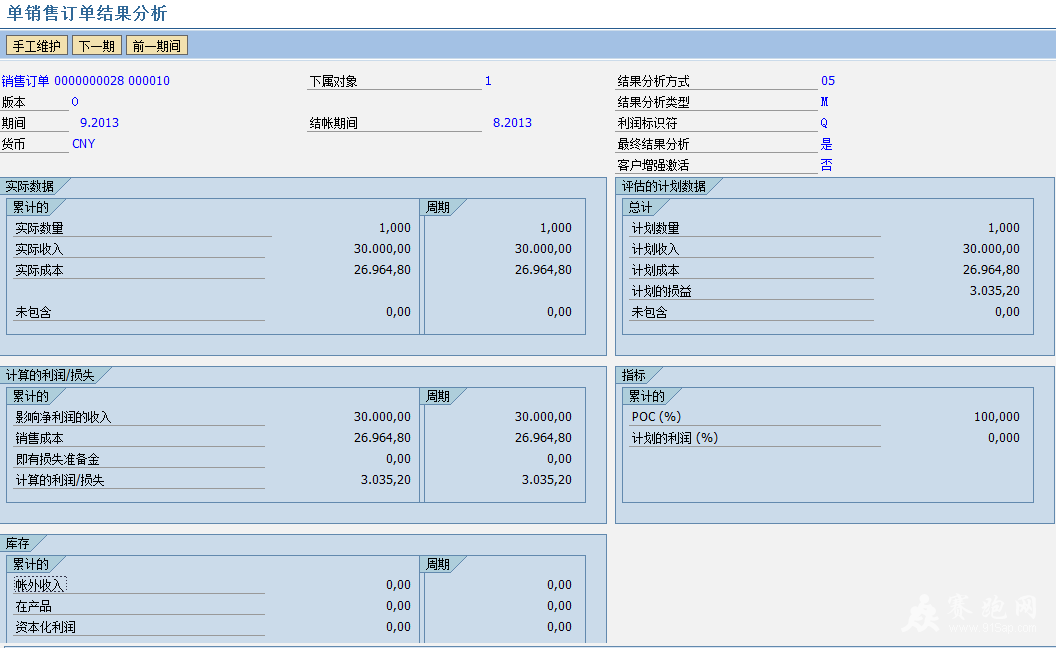Click the 计算的利润/损失 group header
1056x648 pixels.
[x=50, y=375]
